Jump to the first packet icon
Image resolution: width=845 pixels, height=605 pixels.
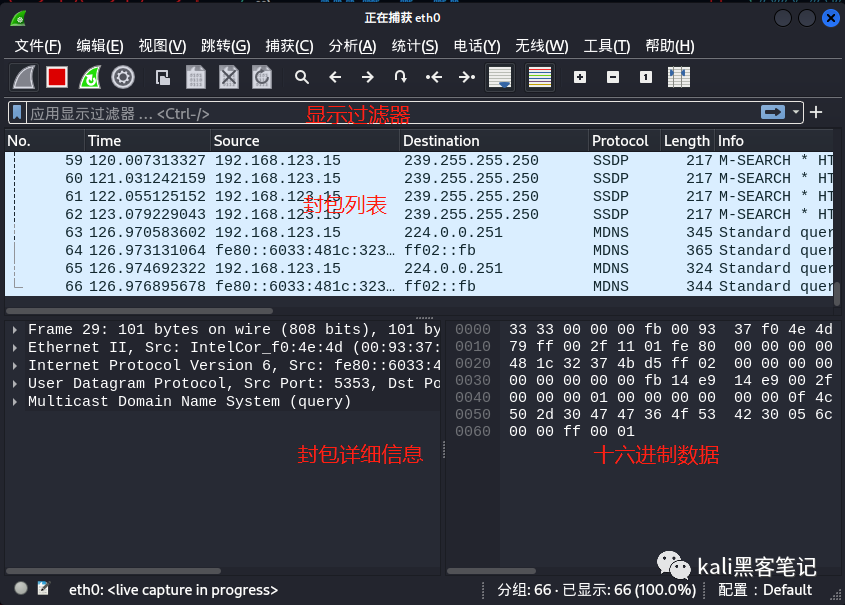(434, 78)
